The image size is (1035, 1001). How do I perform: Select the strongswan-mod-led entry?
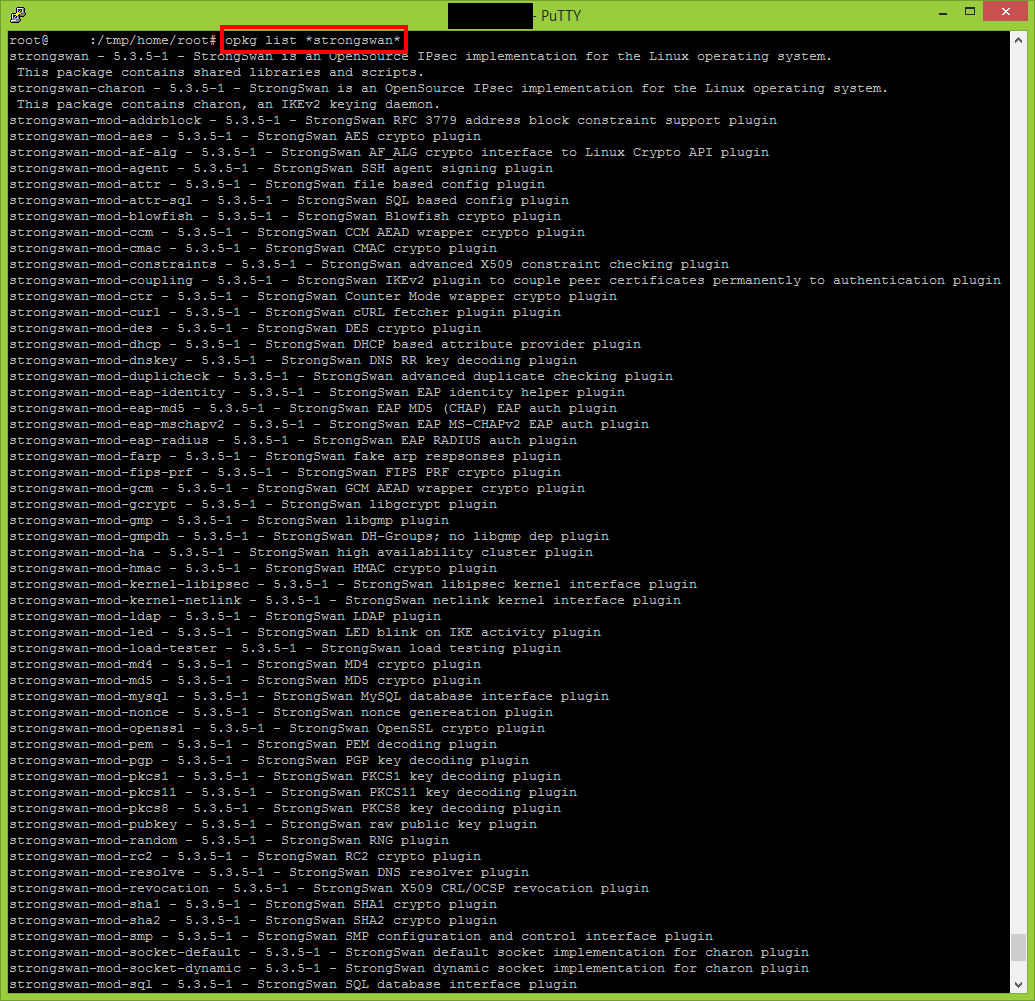[305, 633]
